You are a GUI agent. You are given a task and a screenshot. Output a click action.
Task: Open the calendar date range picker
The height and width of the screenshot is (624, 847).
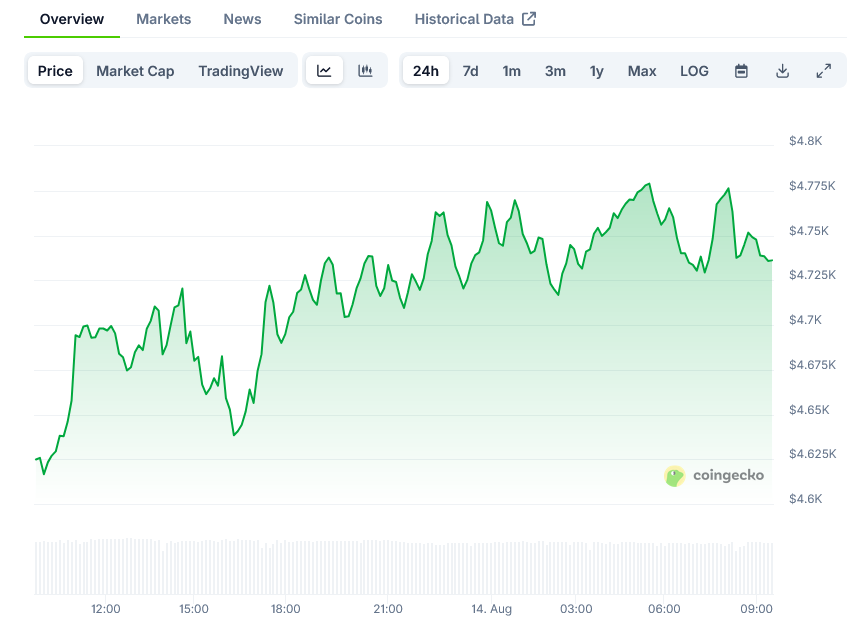click(741, 71)
